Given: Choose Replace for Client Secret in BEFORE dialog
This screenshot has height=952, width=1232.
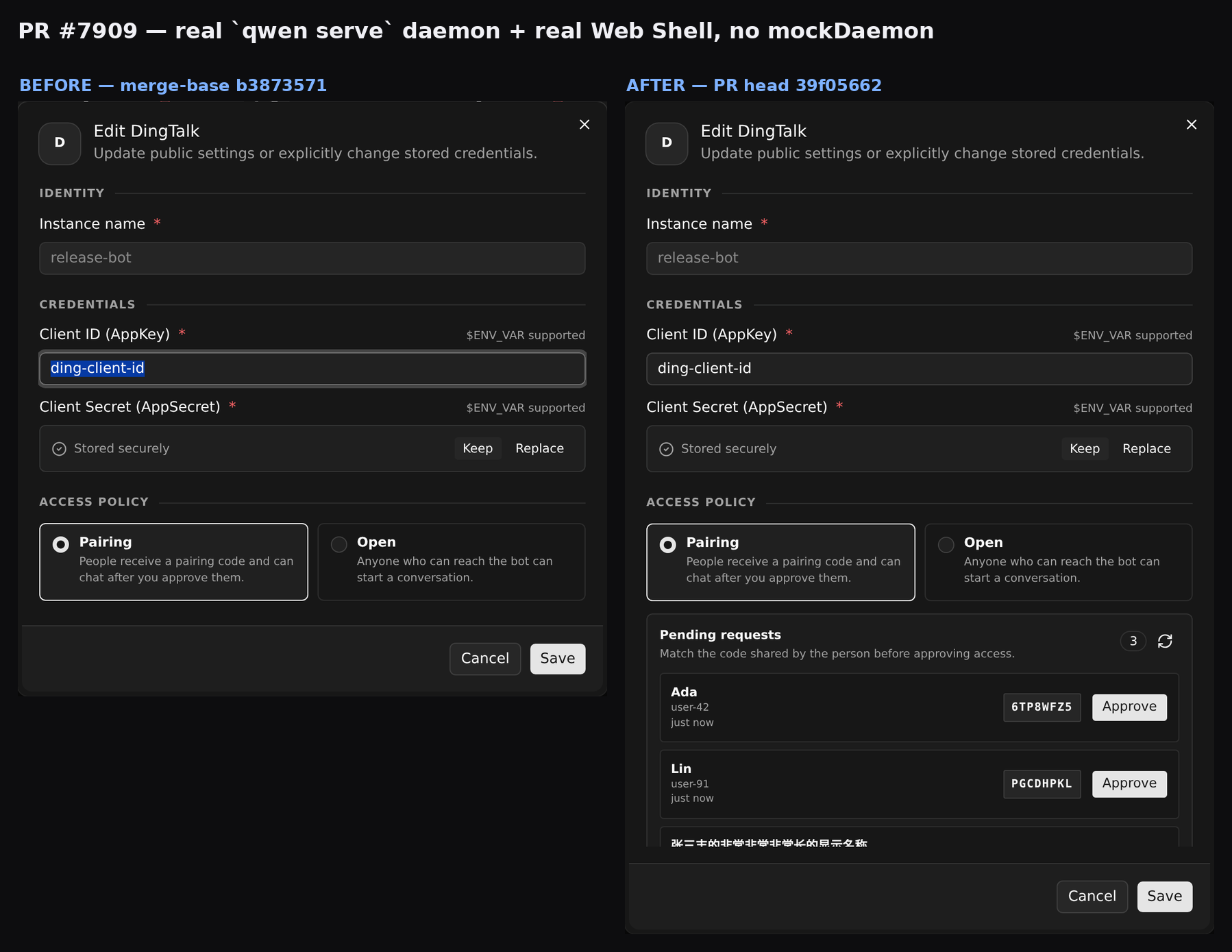Looking at the screenshot, I should [539, 448].
